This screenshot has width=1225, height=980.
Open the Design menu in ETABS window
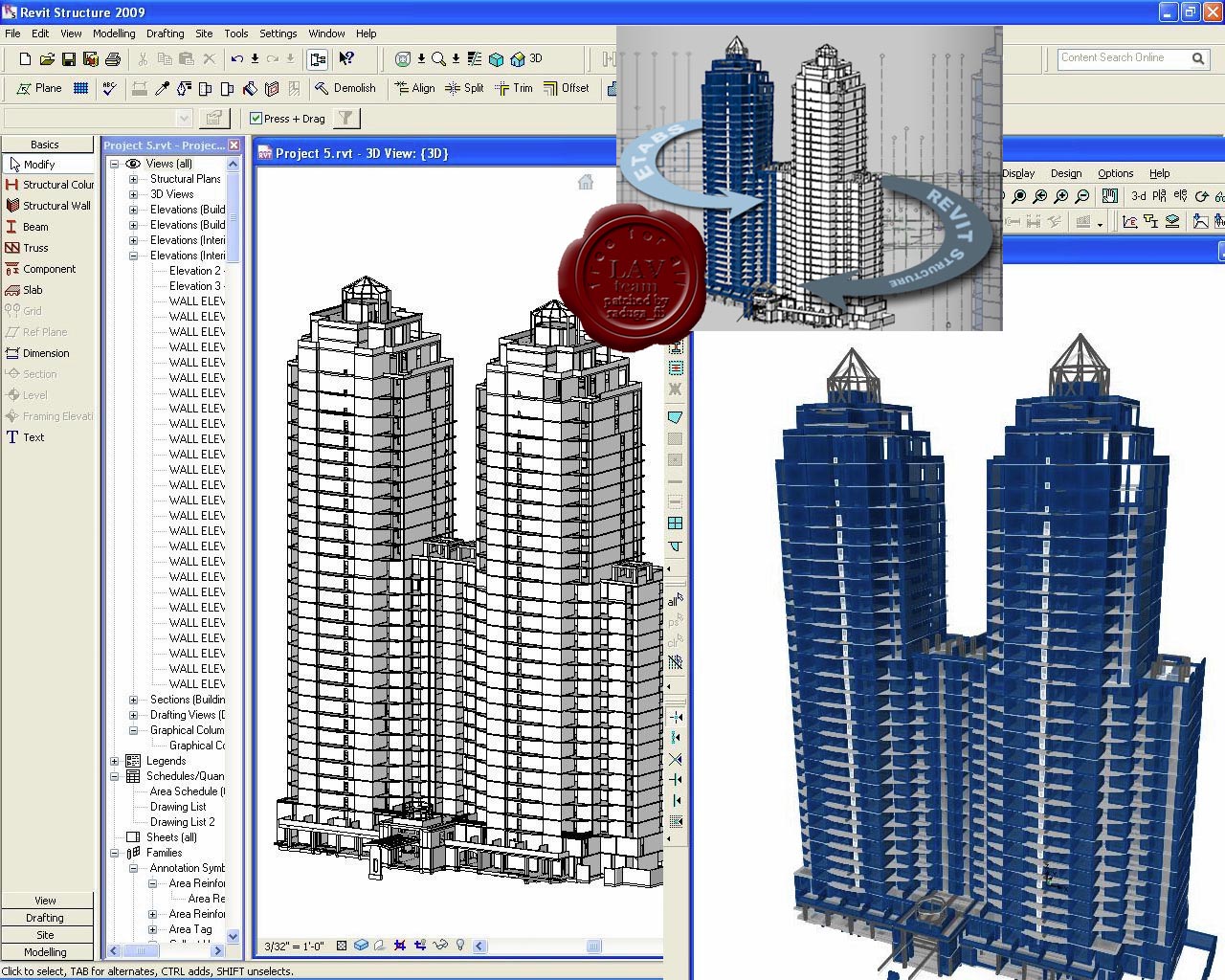pyautogui.click(x=1066, y=173)
